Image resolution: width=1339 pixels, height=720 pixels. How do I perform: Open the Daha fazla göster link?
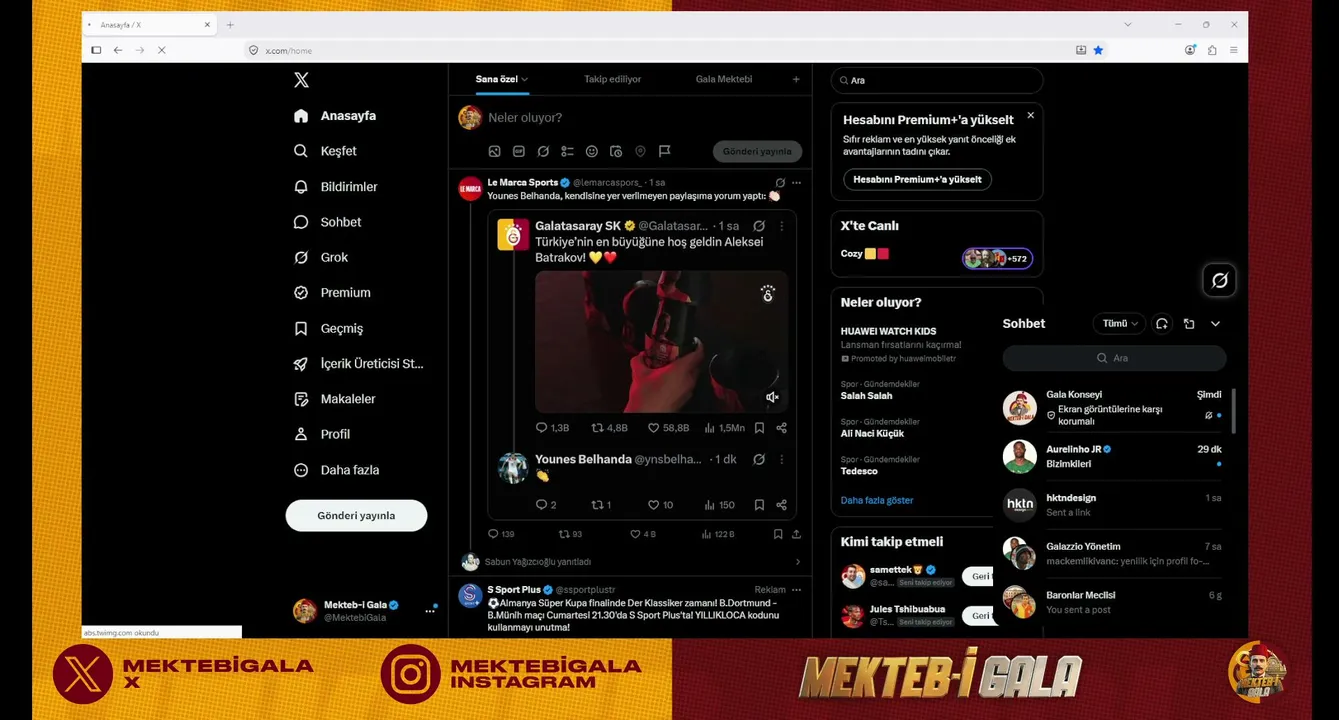[x=877, y=500]
